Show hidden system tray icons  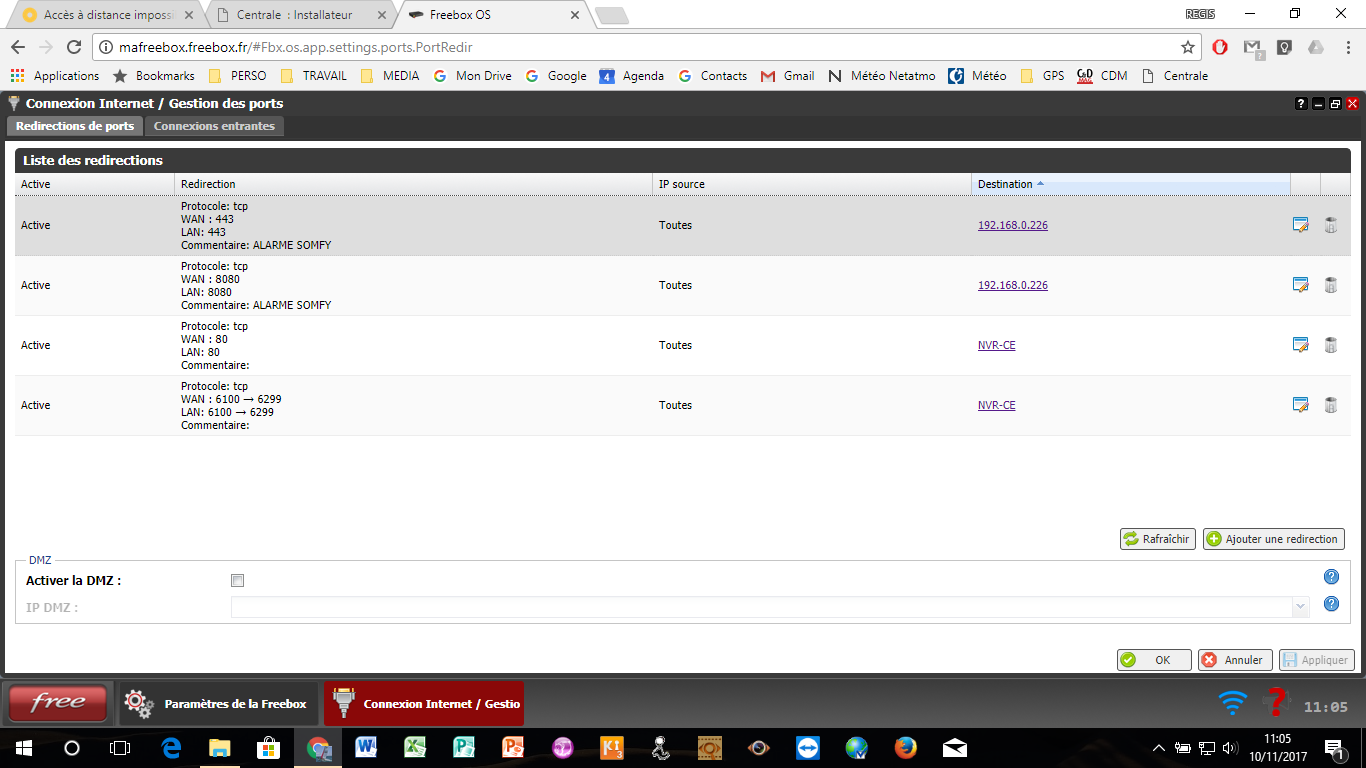click(x=1159, y=747)
